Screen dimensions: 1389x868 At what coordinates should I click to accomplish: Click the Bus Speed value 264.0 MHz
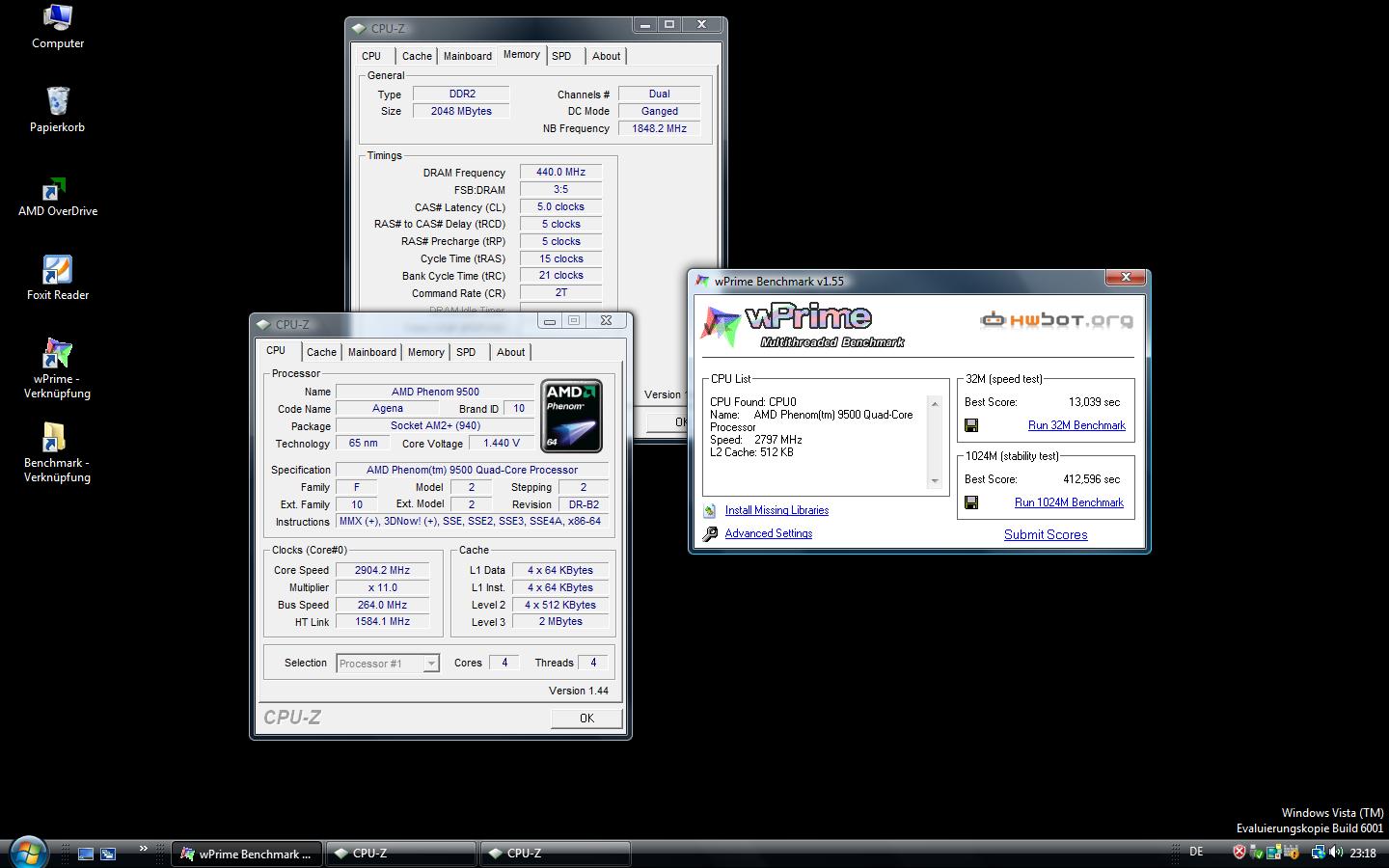pyautogui.click(x=382, y=605)
